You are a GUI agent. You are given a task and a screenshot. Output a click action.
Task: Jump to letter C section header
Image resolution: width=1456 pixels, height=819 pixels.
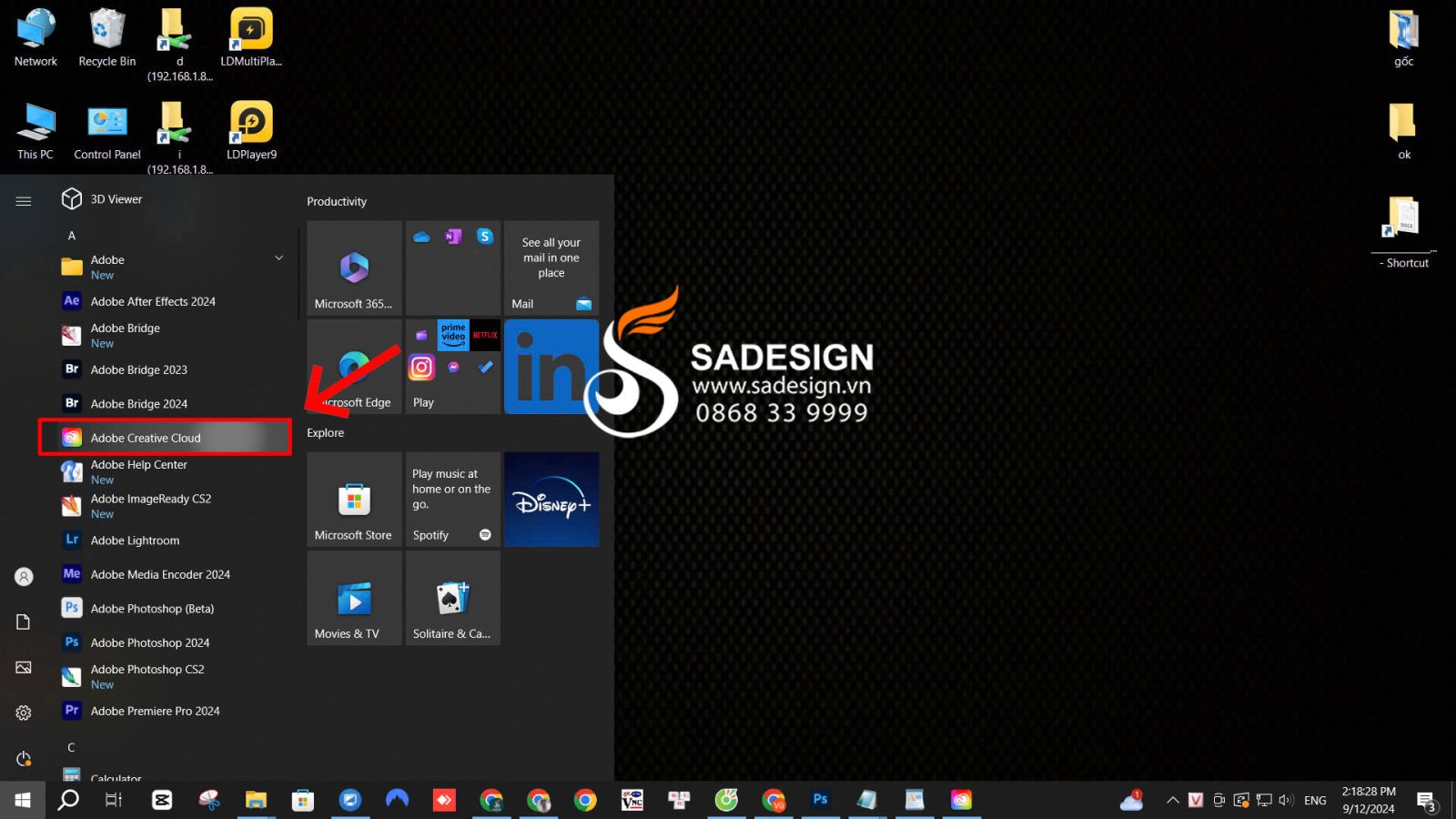[x=71, y=747]
